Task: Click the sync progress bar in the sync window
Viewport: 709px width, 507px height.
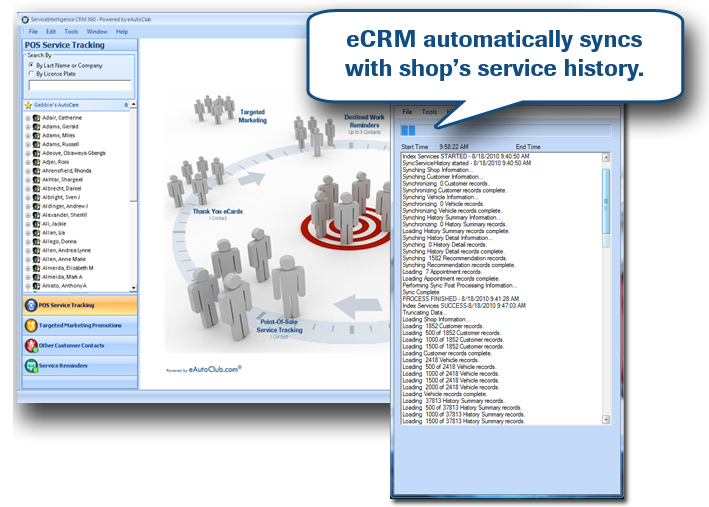Action: (506, 131)
